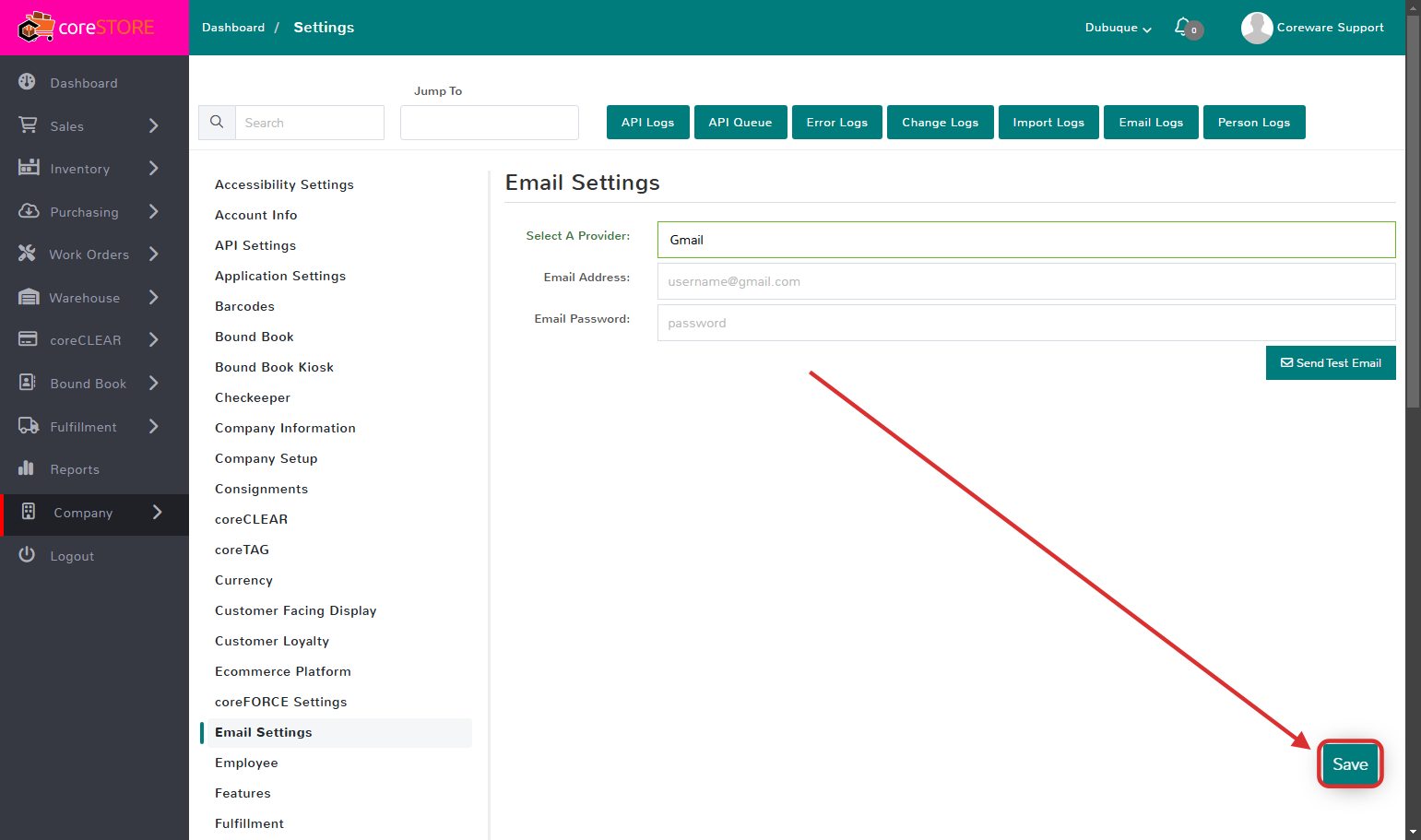
Task: Open Checkeeper settings
Action: pos(253,397)
